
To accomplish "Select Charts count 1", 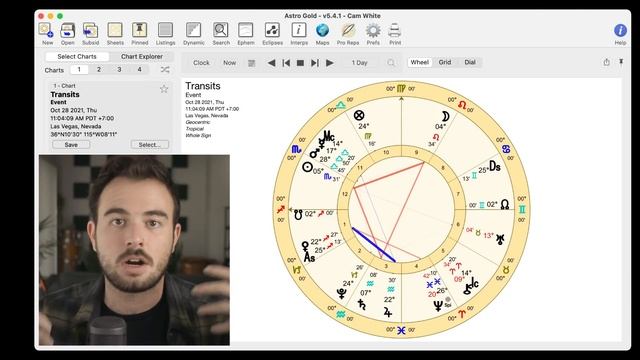I will [x=79, y=70].
